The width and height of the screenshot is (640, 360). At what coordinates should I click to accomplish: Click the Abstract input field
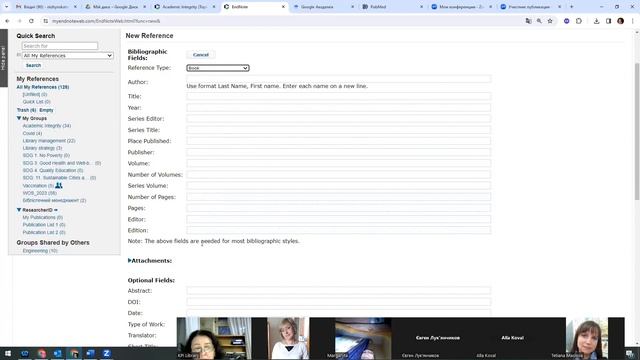tap(338, 291)
